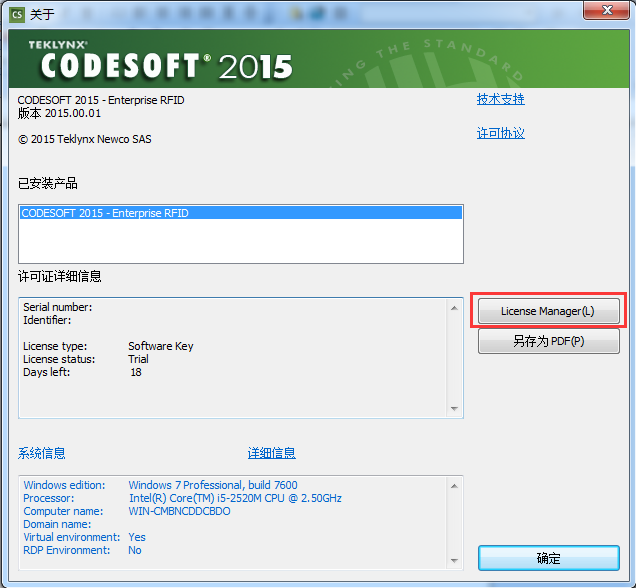Click system info scroll down arrow
Viewport: 636px width, 588px height.
(x=454, y=561)
